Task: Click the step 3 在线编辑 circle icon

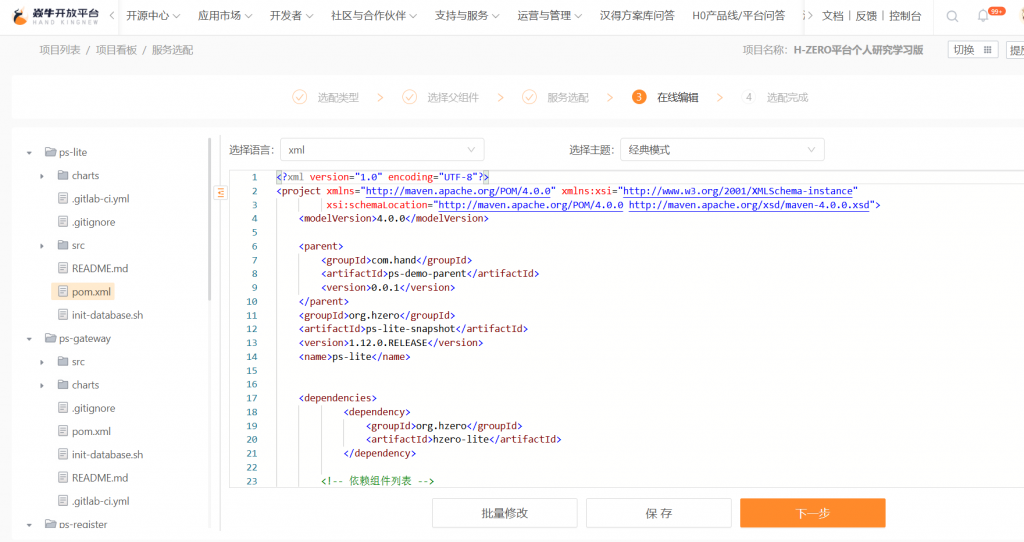Action: point(639,97)
